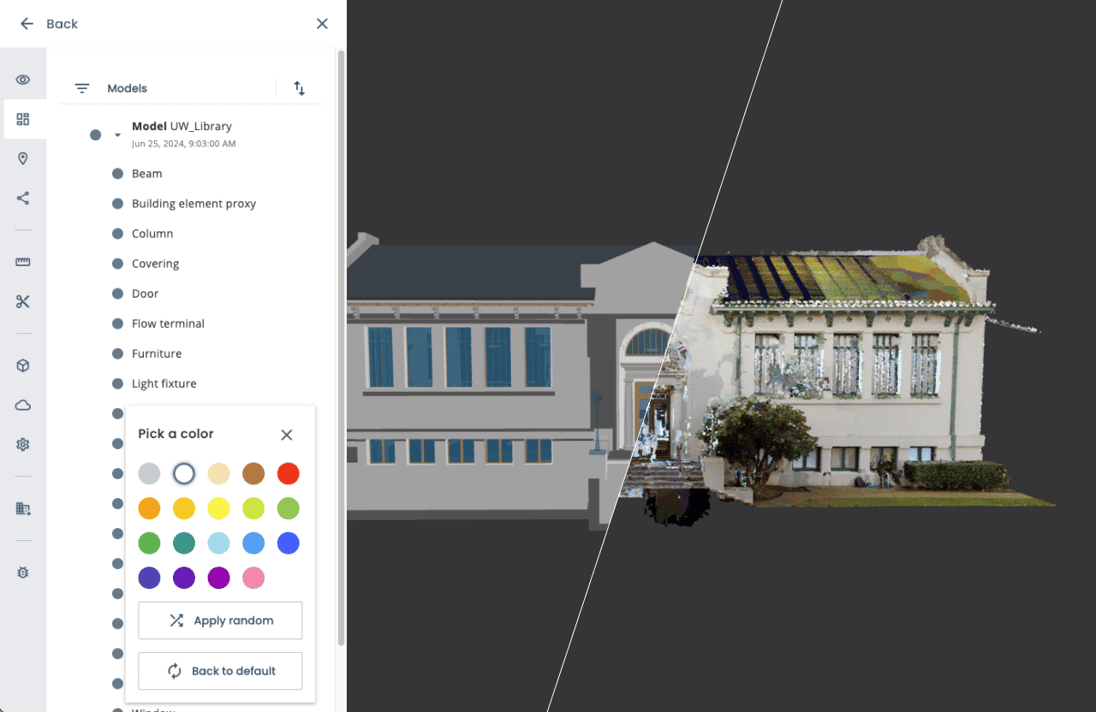Click the Beam color dot toggle
Viewport: 1096px width, 712px height.
pyautogui.click(x=117, y=173)
